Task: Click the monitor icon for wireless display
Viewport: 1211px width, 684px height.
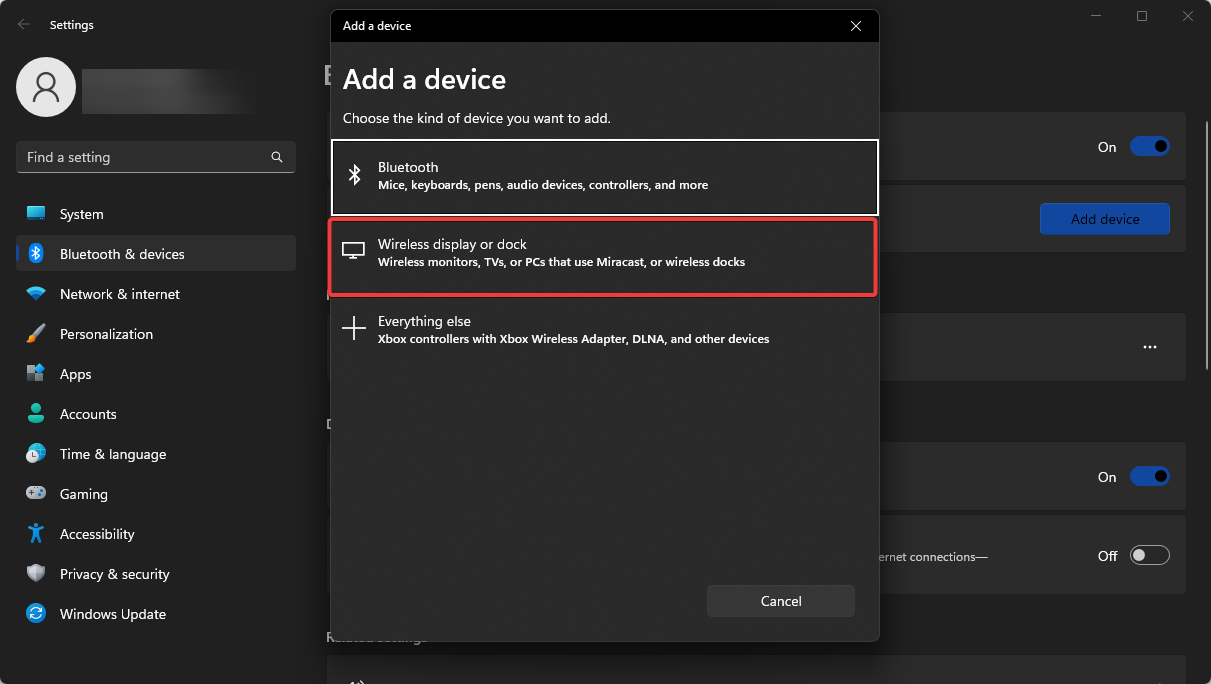Action: tap(354, 251)
